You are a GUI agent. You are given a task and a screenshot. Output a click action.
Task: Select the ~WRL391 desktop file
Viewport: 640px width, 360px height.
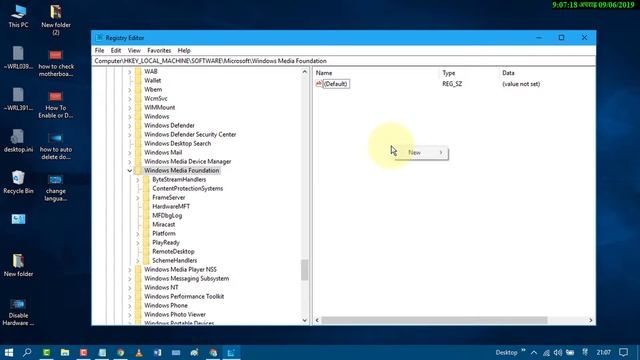[18, 99]
